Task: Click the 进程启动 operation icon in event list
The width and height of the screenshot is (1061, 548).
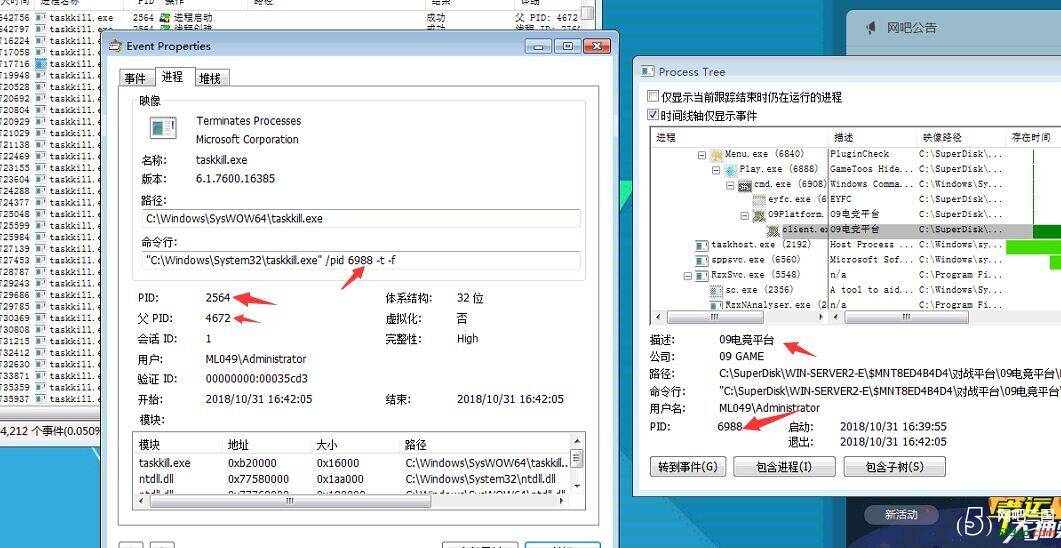Action: 164,18
